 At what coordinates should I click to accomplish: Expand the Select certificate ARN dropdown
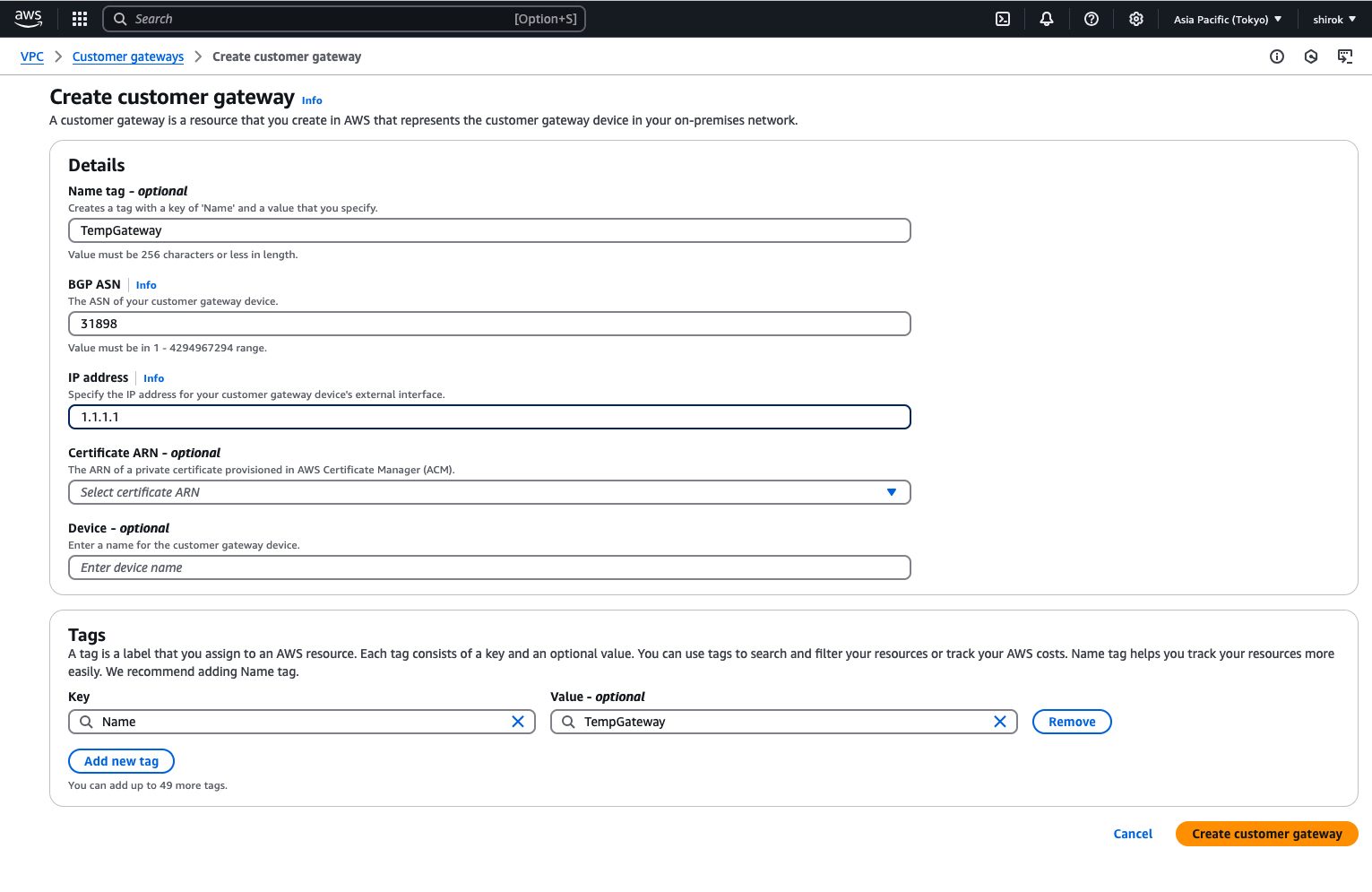pyautogui.click(x=489, y=492)
